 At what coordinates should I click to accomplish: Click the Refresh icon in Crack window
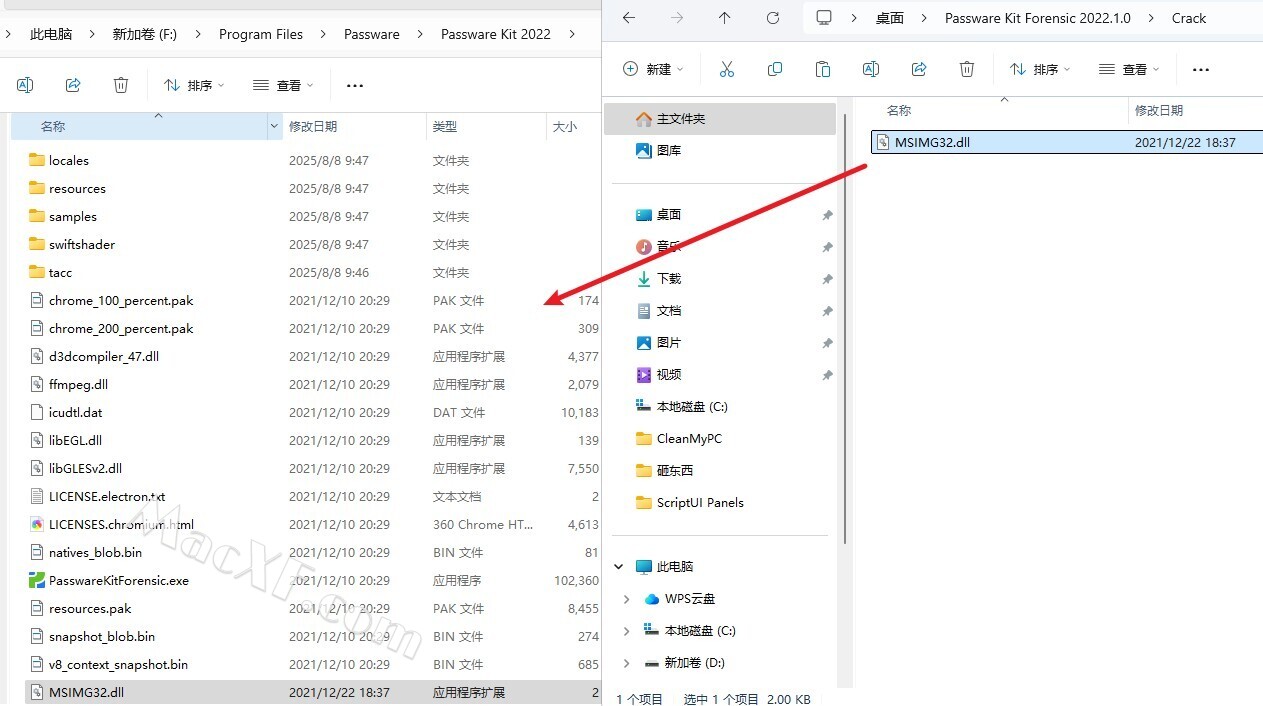click(773, 18)
